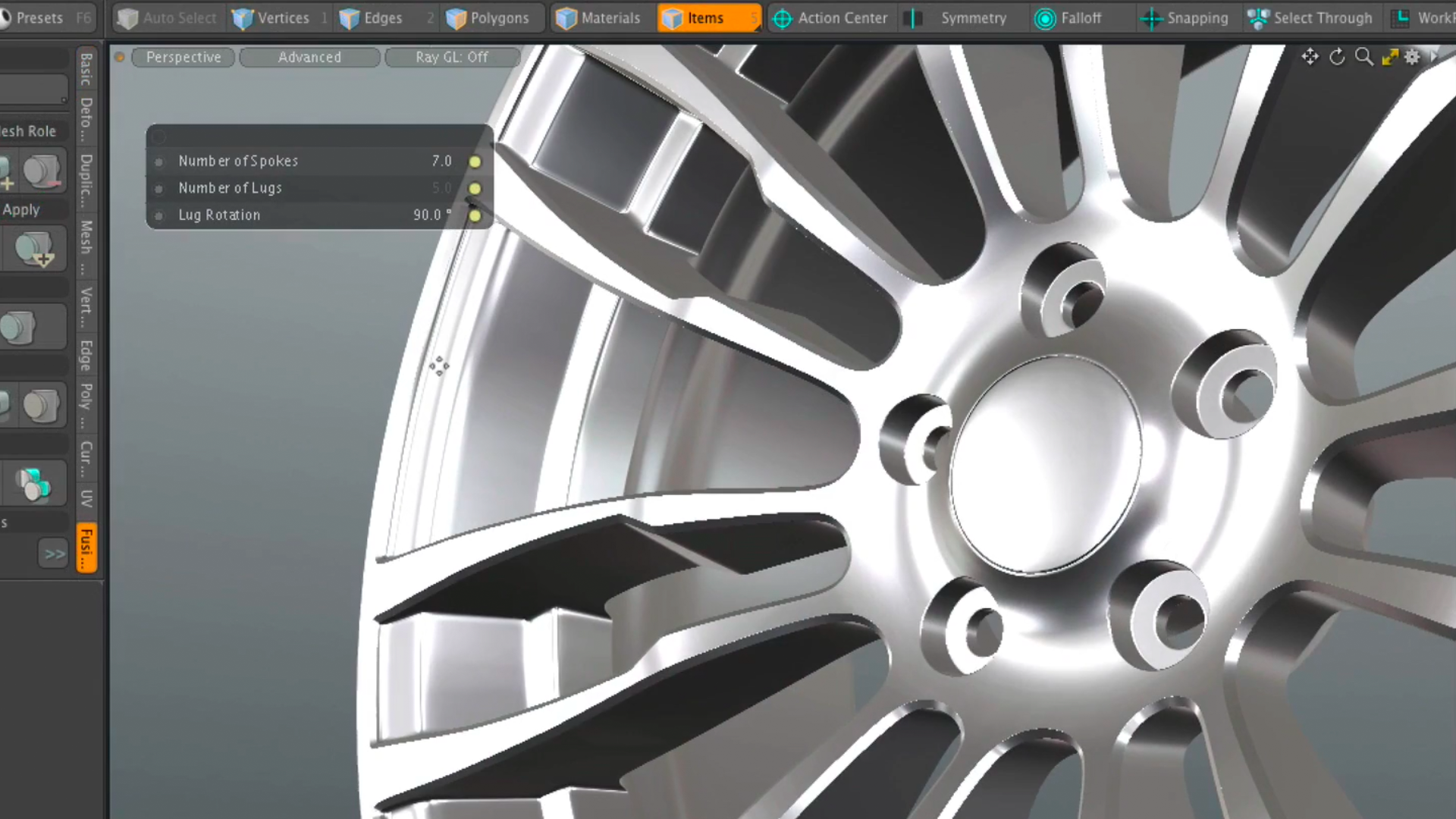This screenshot has height=819, width=1456.
Task: Expand the left panel with the double arrows
Action: 52,553
